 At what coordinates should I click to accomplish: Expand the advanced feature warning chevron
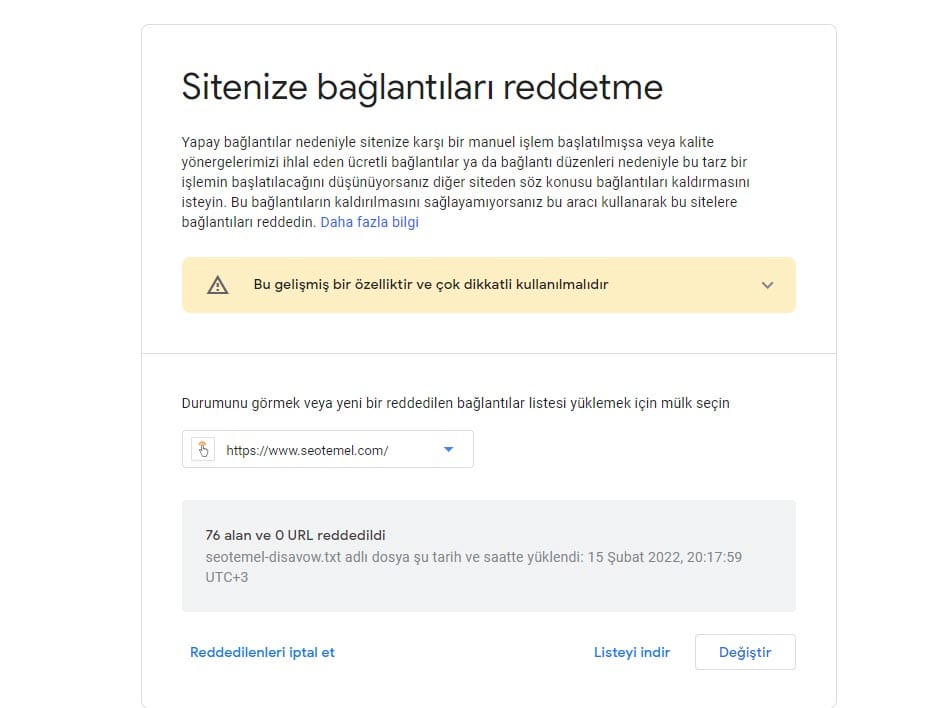(767, 285)
